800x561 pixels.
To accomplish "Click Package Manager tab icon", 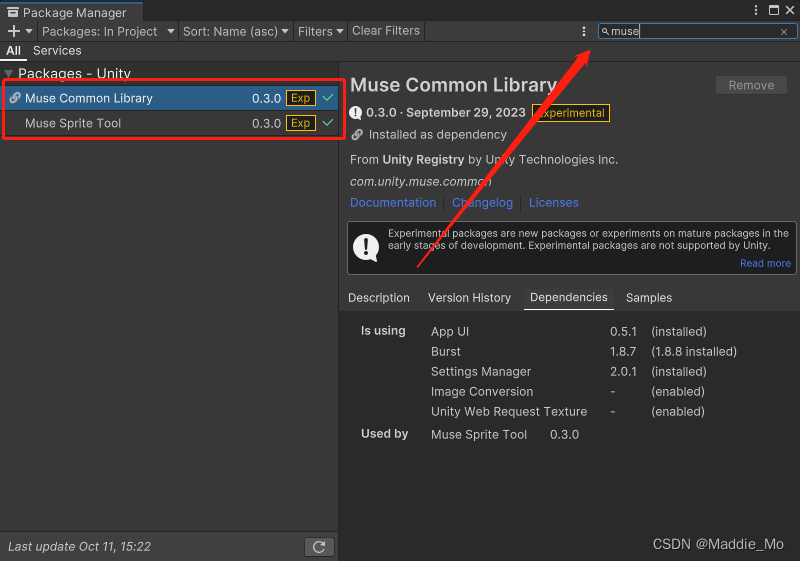I will pos(13,12).
